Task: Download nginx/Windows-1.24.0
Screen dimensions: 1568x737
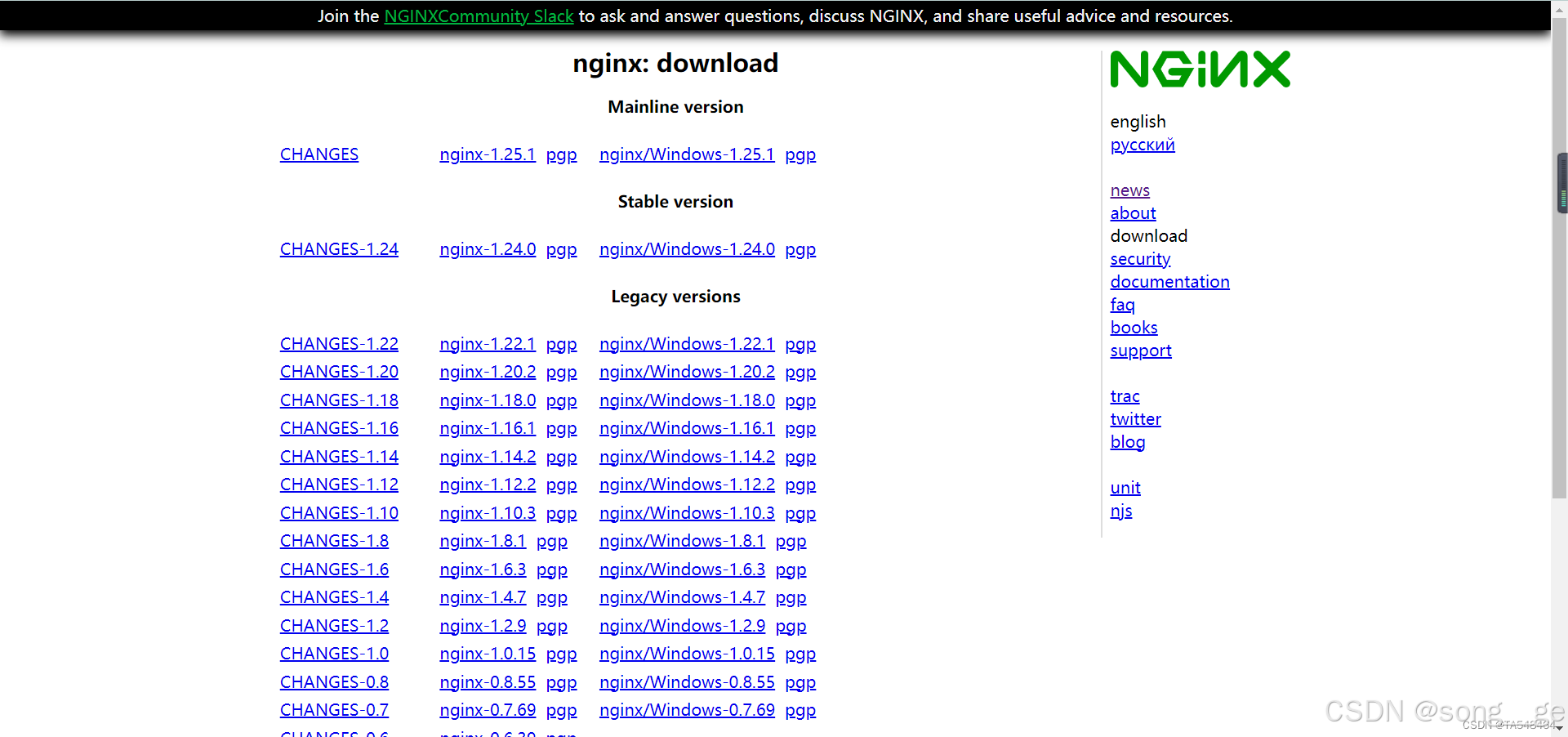Action: (x=687, y=249)
